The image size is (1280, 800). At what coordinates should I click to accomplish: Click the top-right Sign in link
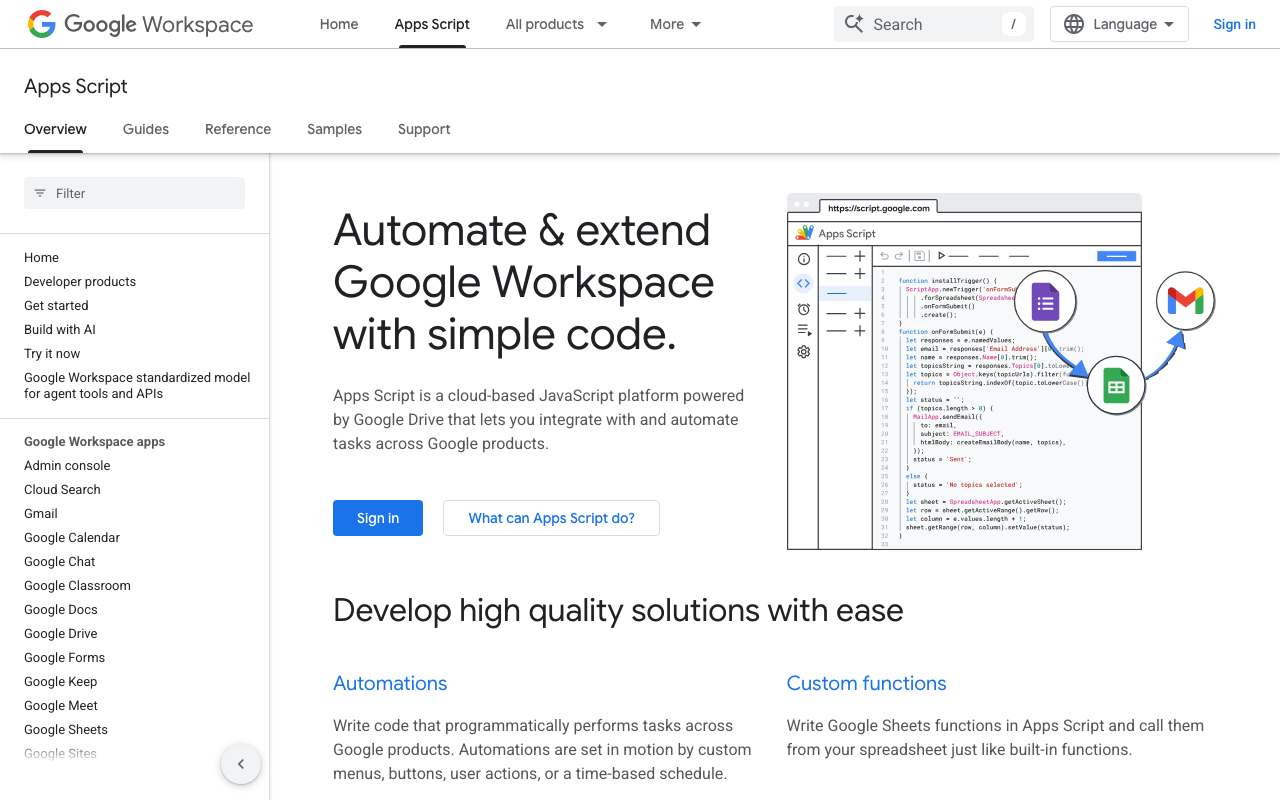(x=1234, y=24)
